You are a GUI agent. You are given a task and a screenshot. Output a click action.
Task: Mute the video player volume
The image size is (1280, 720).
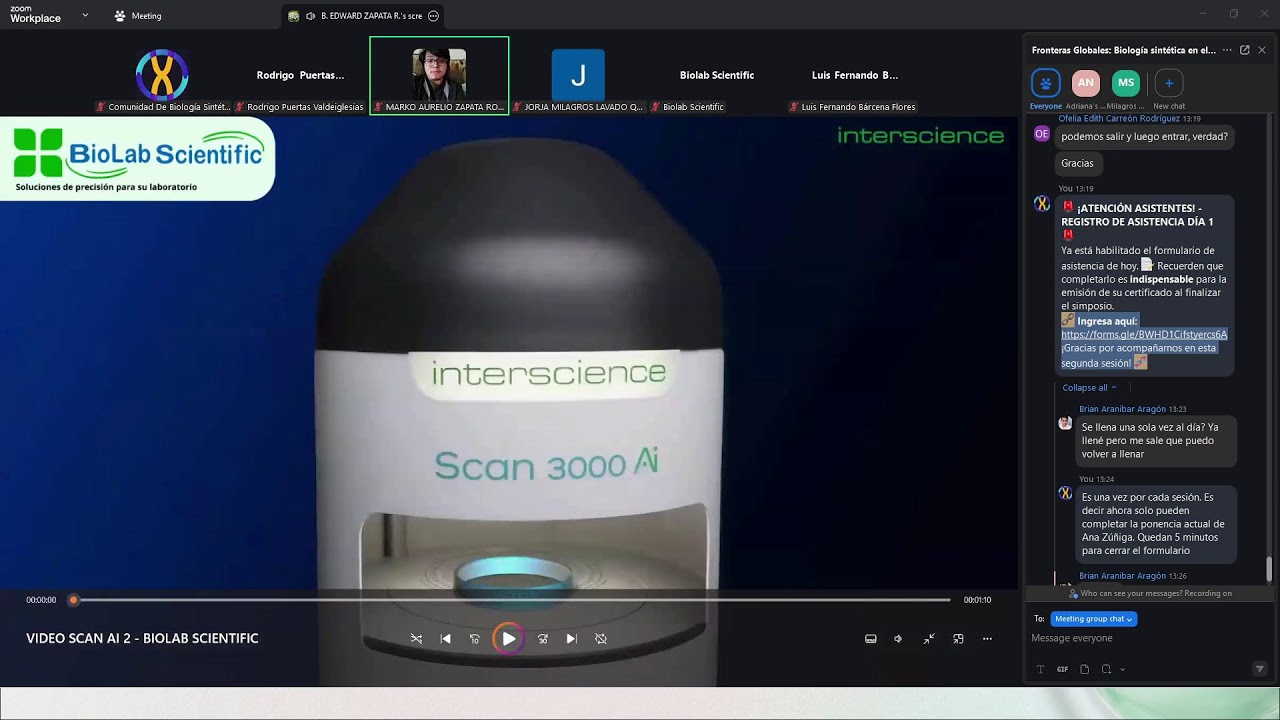click(898, 639)
